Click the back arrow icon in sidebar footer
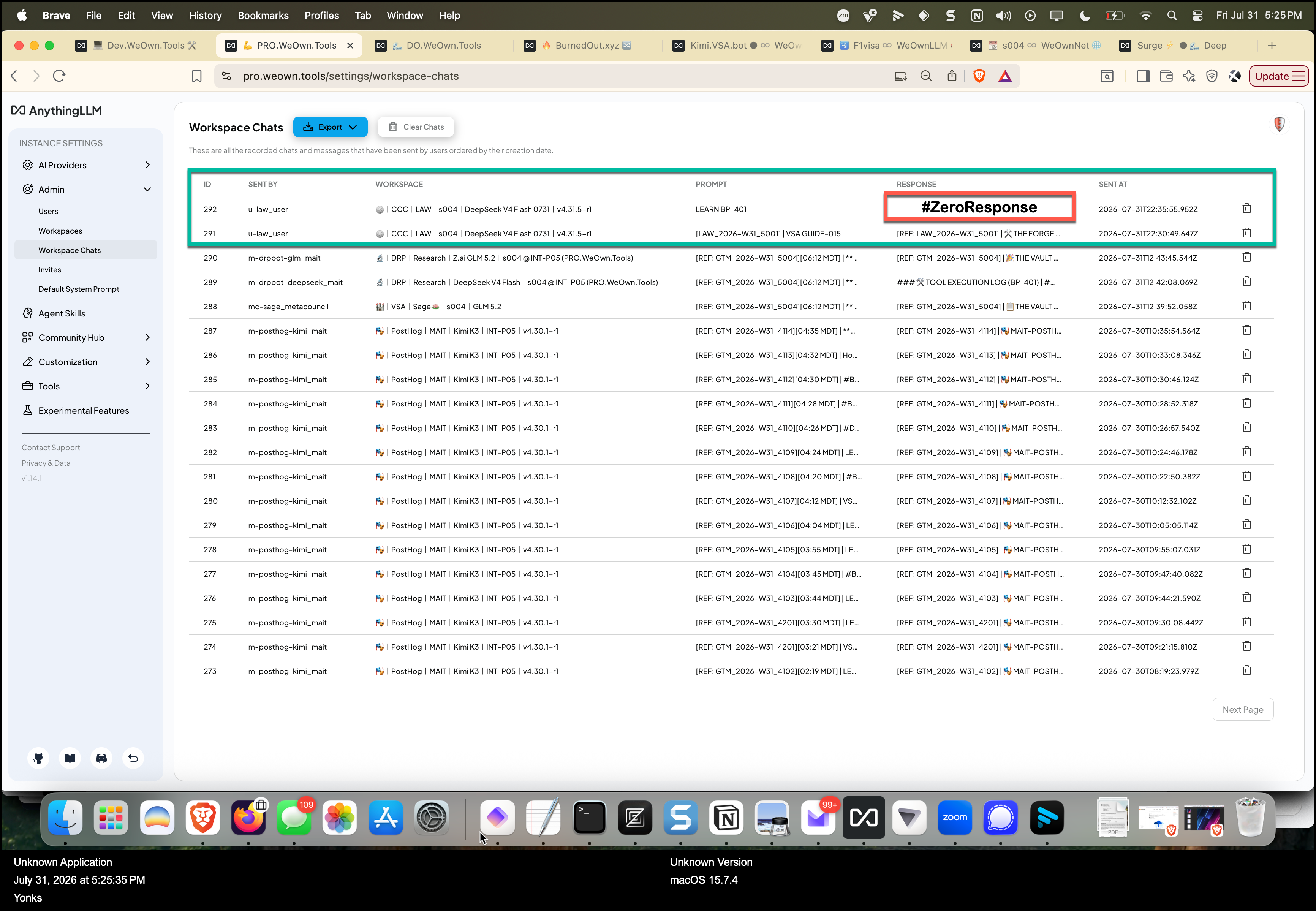 [133, 758]
